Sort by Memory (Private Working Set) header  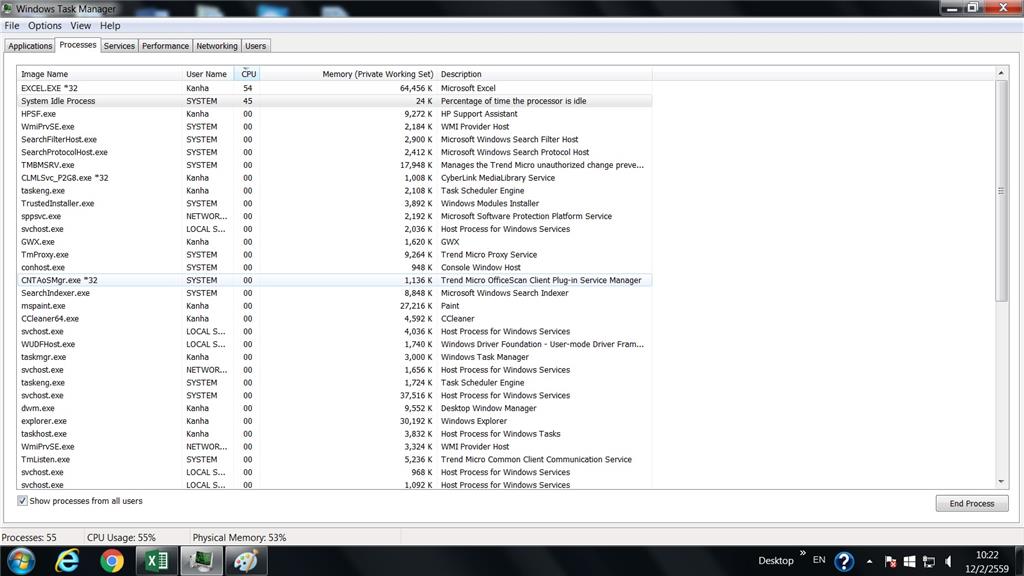tap(348, 74)
